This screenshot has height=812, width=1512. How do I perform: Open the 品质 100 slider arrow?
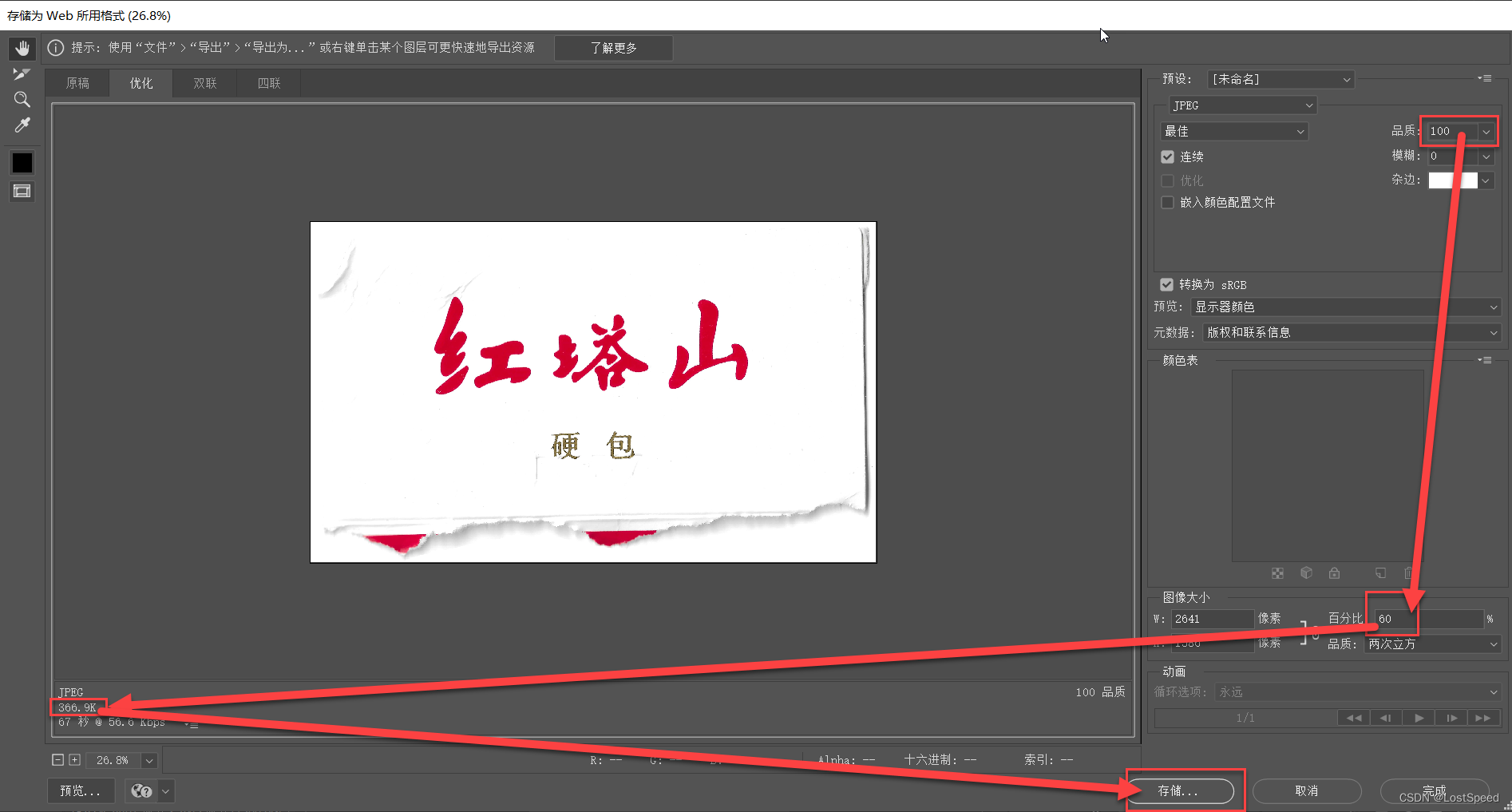tap(1486, 131)
